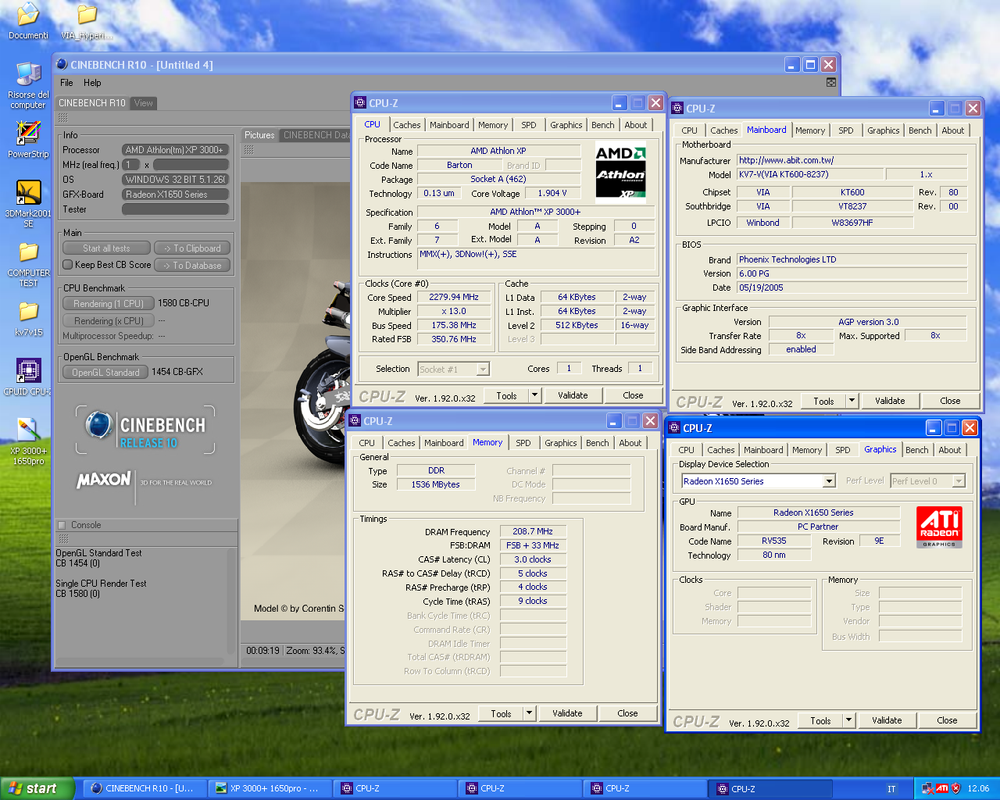
Task: Open Tools dropdown arrow in CPU window
Action: click(534, 396)
